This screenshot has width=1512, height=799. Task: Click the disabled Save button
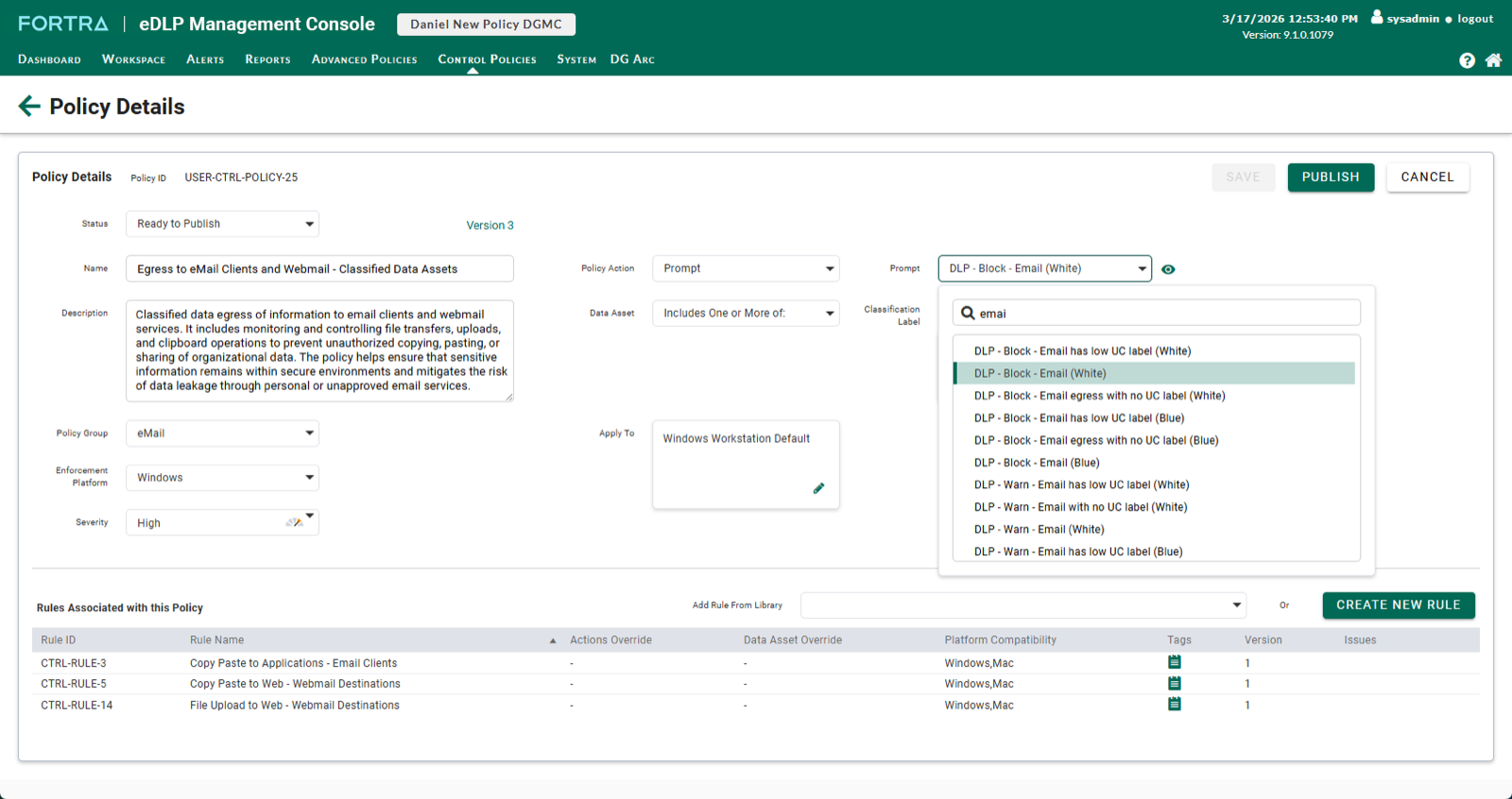click(x=1243, y=178)
